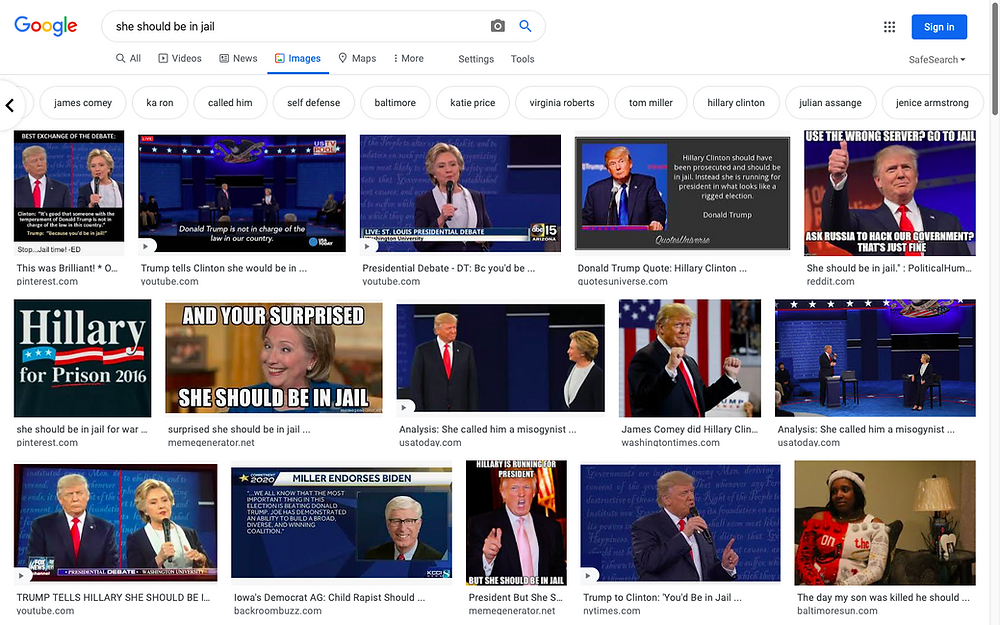Open the Settings menu
This screenshot has height=625, width=1000.
click(476, 59)
